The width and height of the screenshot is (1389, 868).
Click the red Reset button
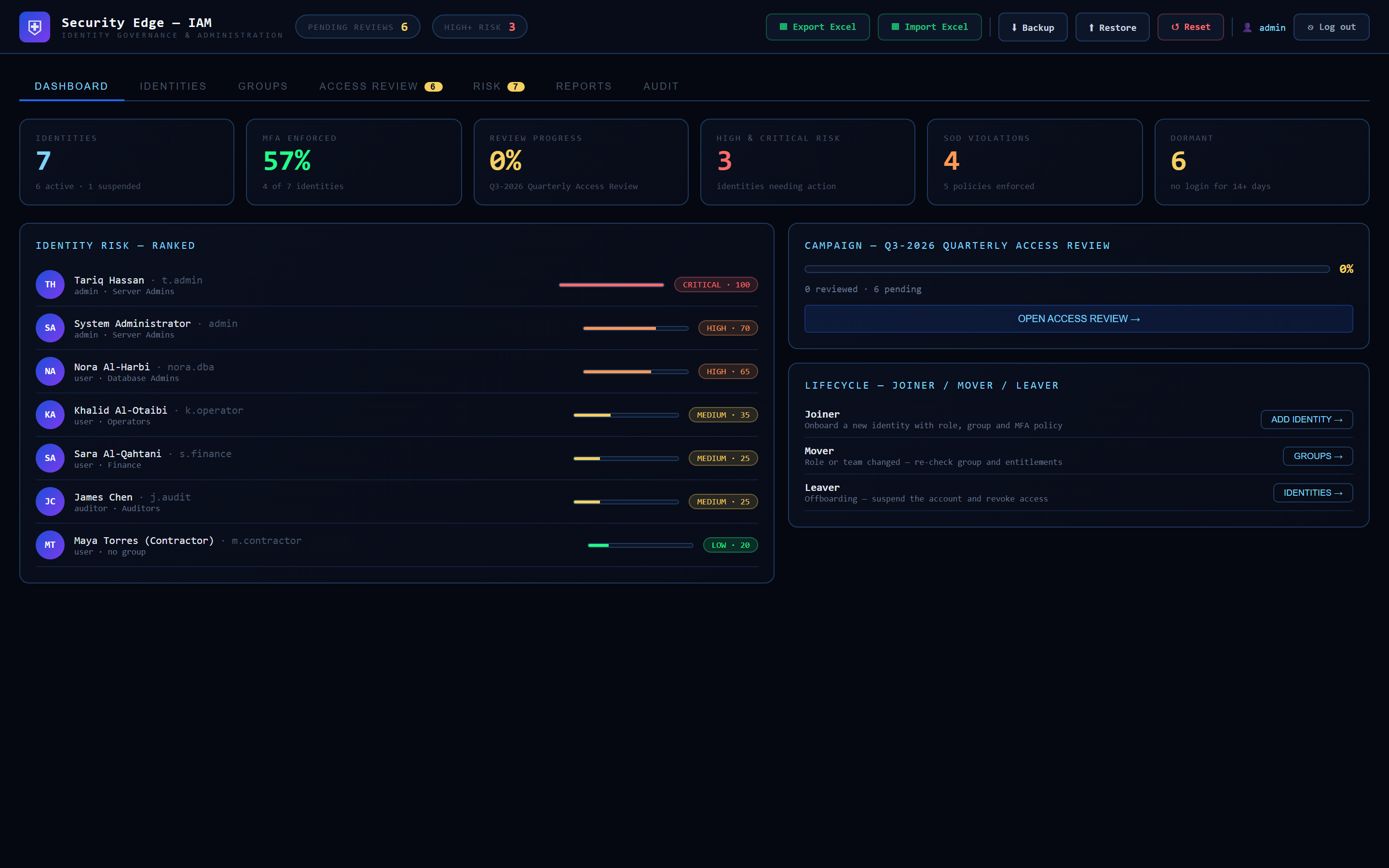pos(1190,27)
